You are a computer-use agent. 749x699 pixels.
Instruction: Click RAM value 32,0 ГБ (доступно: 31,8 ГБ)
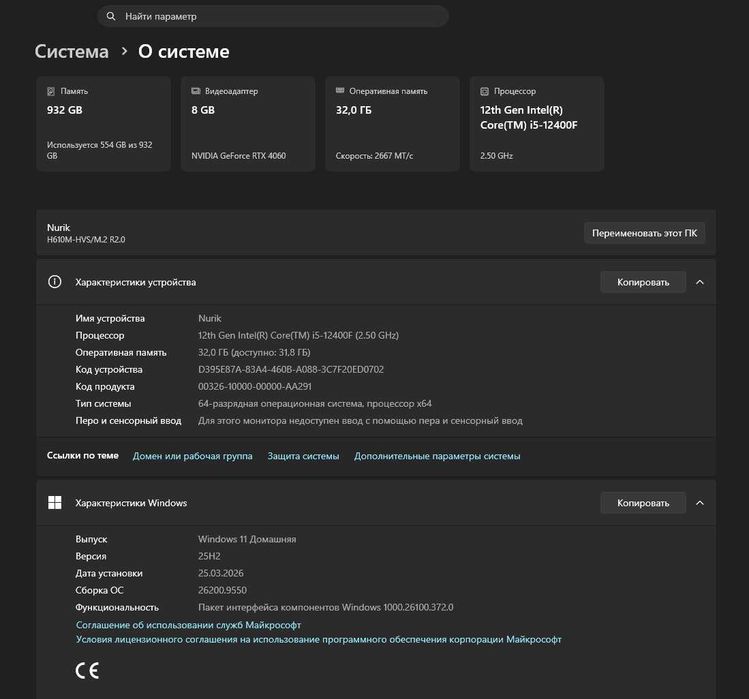[254, 352]
